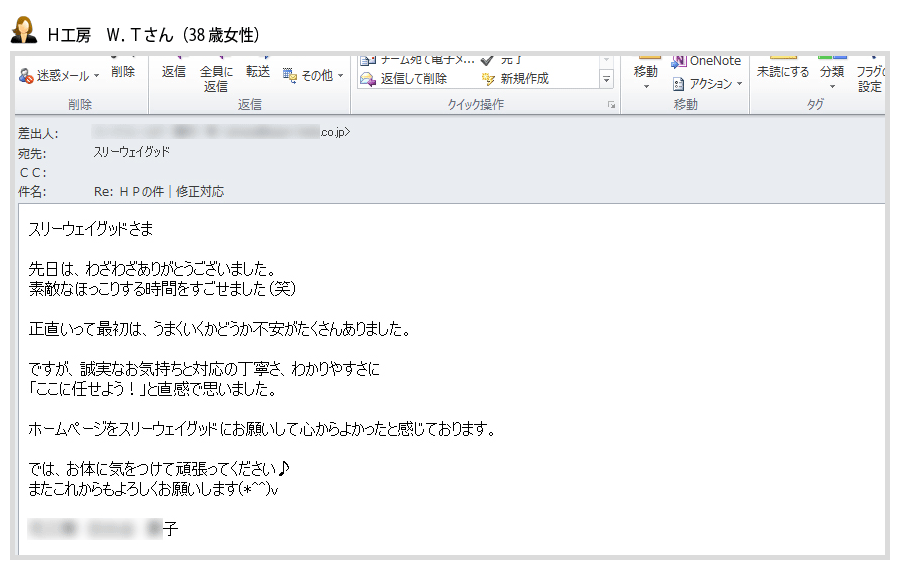Select 全員に返信 reply all

(216, 78)
